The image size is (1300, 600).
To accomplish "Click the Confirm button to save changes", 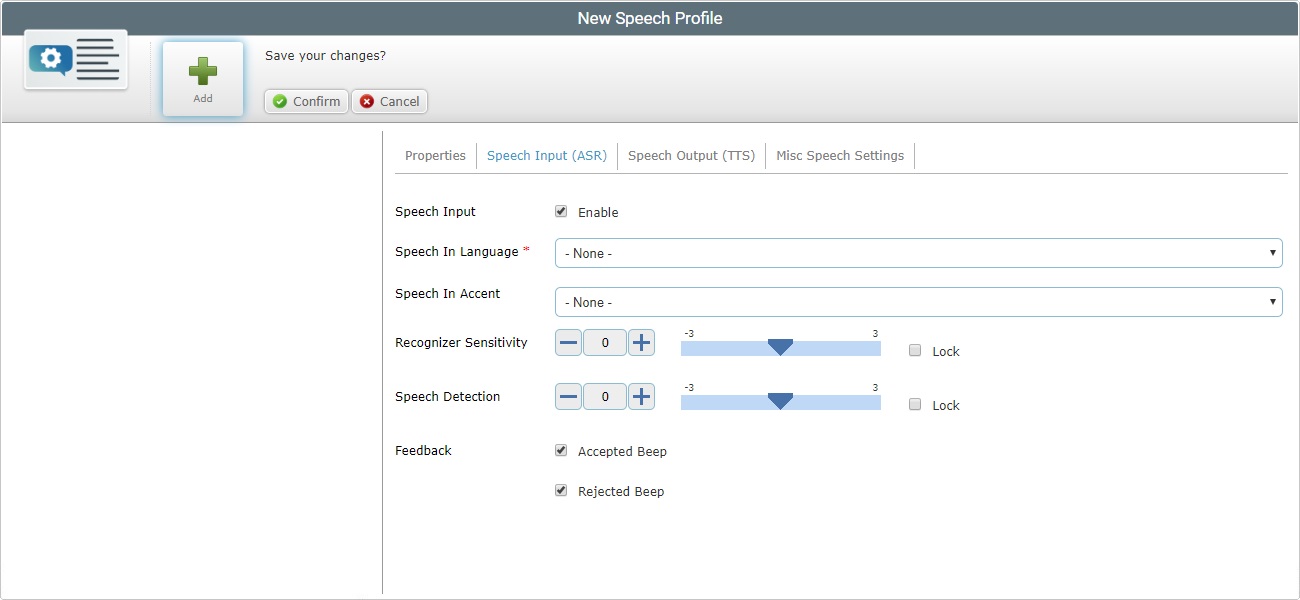I will 305,101.
